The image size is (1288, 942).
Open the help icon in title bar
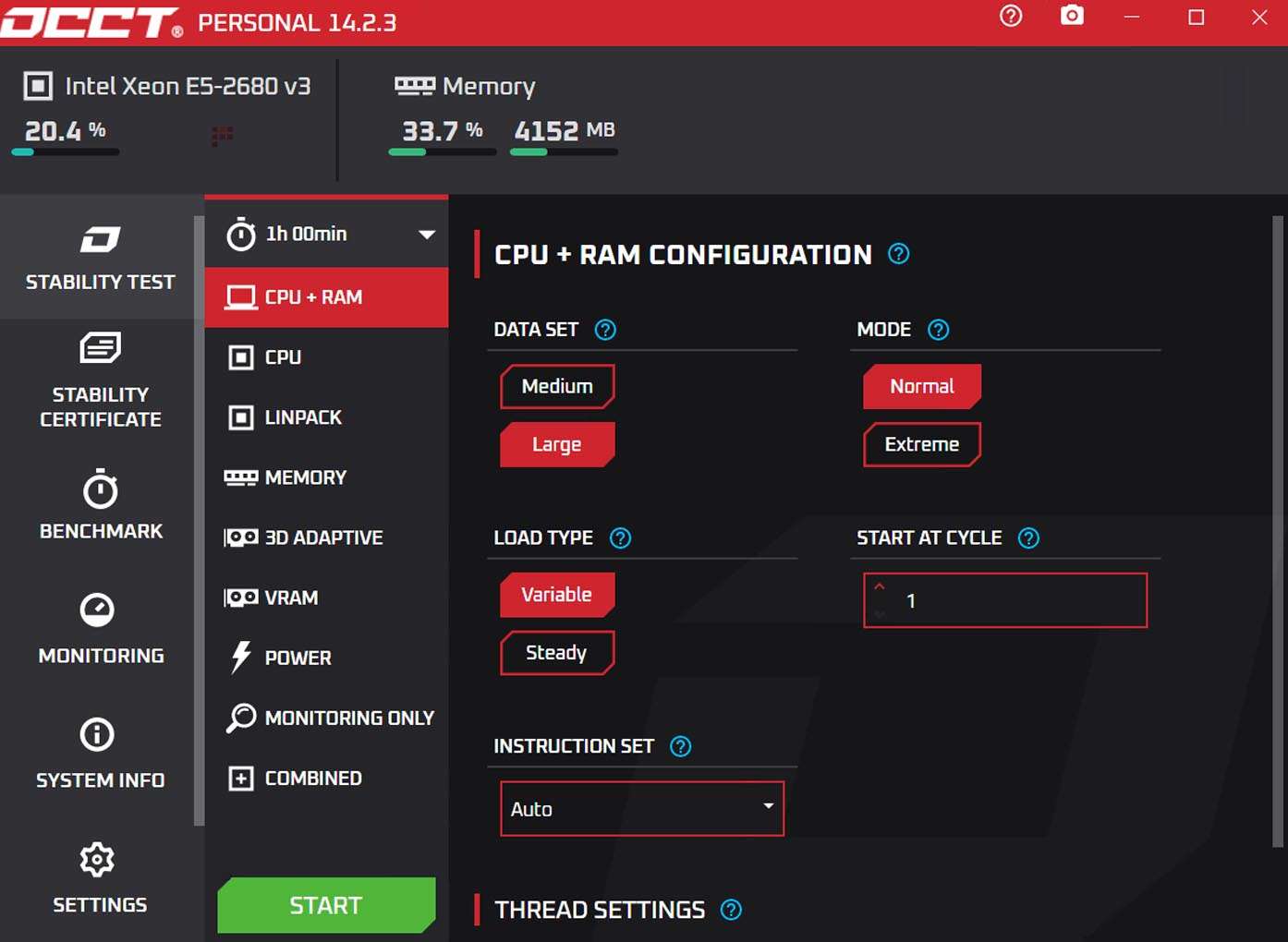pos(1011,16)
